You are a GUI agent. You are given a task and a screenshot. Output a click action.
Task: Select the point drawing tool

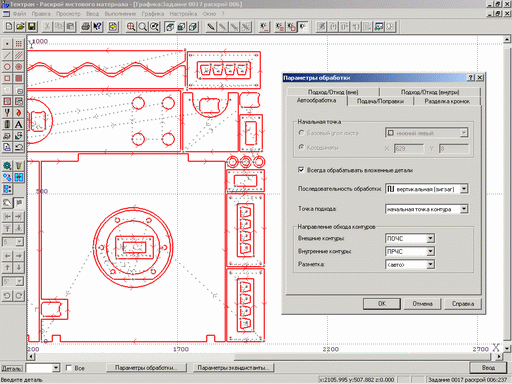(7, 44)
